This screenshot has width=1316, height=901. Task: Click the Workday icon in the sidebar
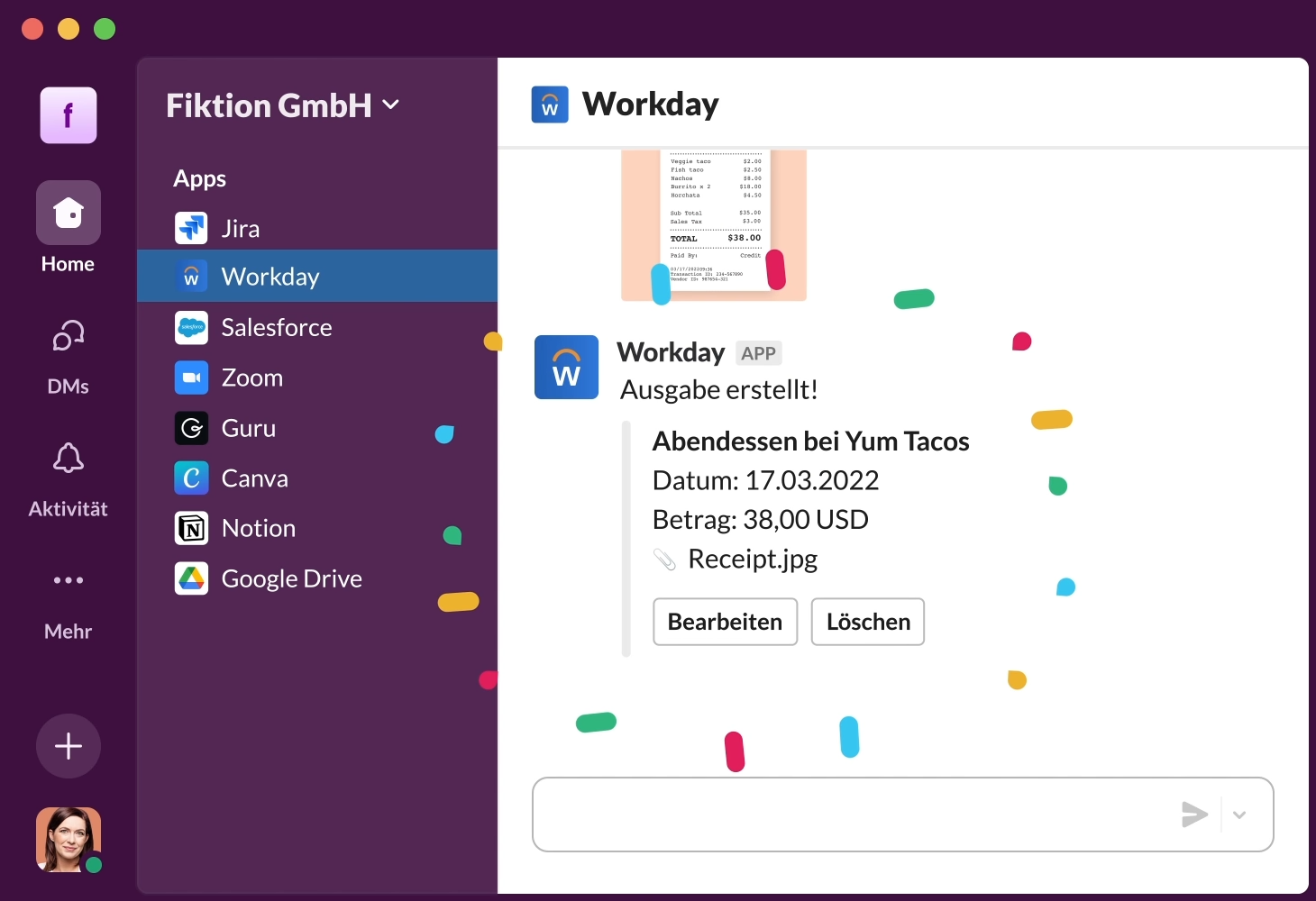(191, 277)
